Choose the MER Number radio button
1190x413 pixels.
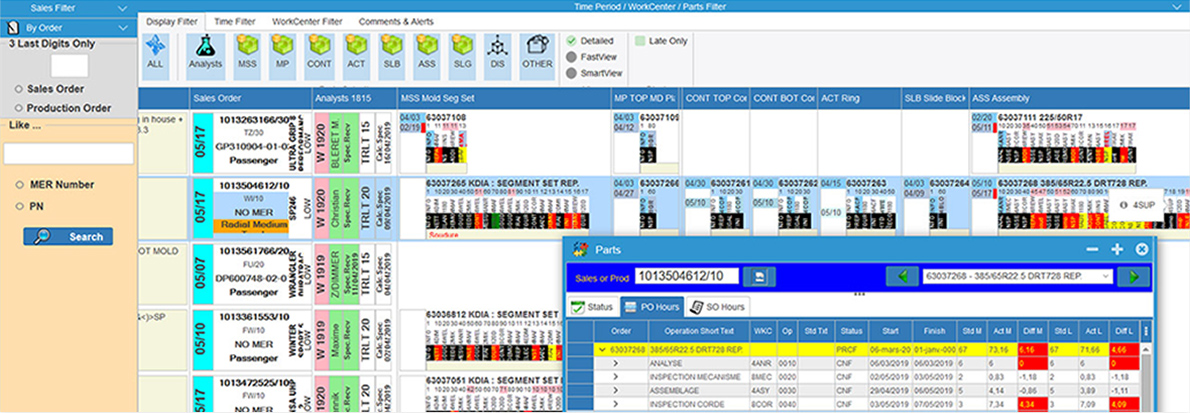tap(18, 184)
